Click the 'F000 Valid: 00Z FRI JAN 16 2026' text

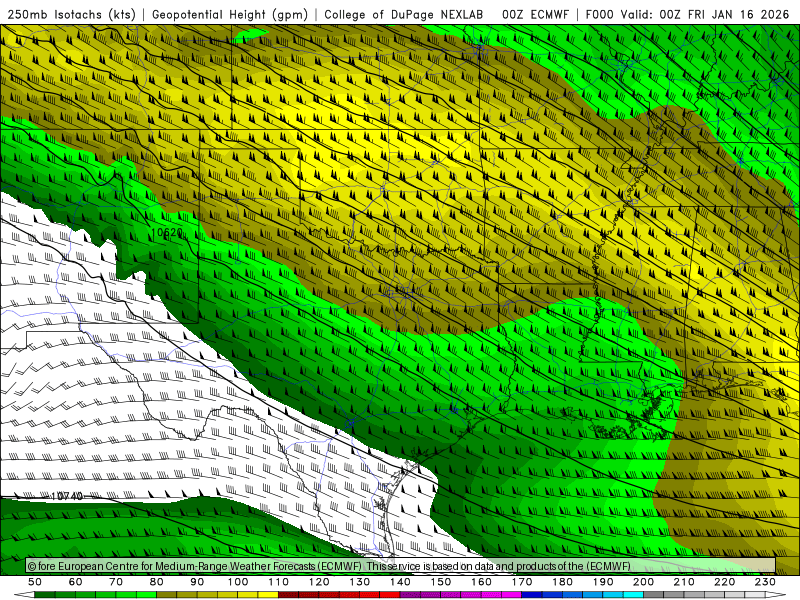tap(687, 15)
